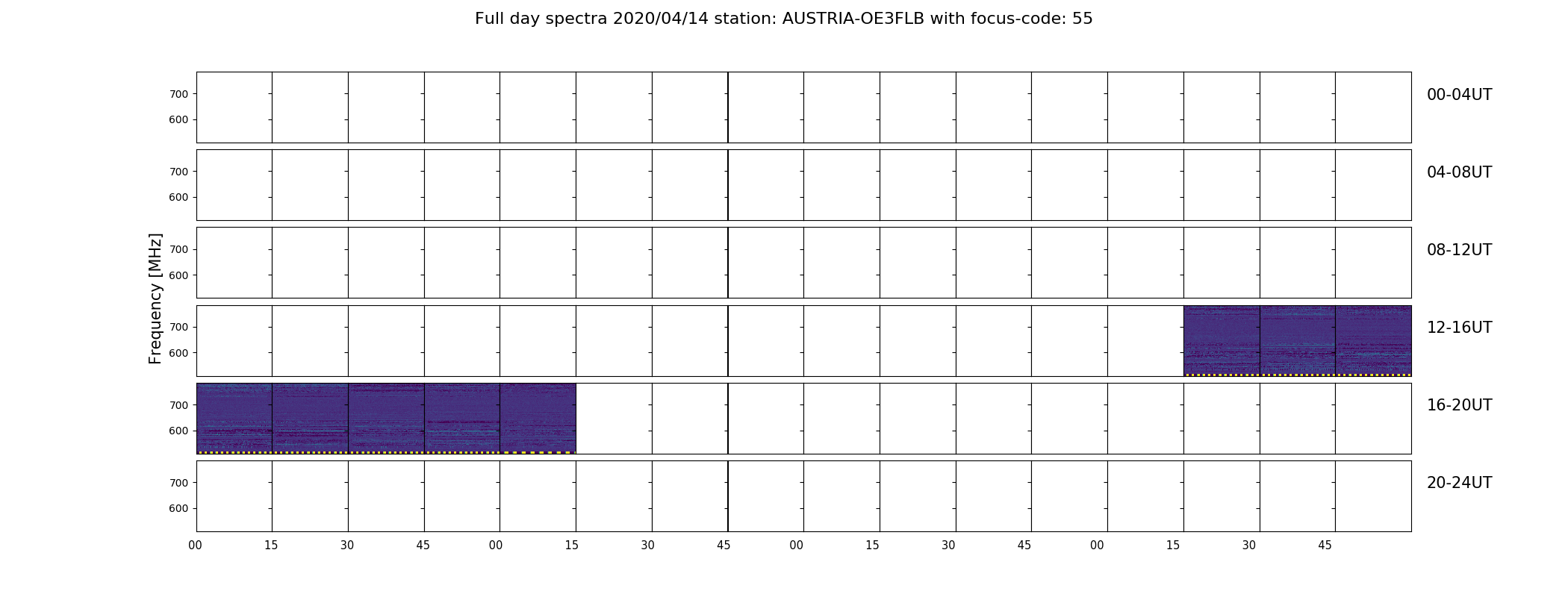The width and height of the screenshot is (1568, 597).
Task: Click the 600 tick label of the 16-20UT row
Action: pos(178,431)
